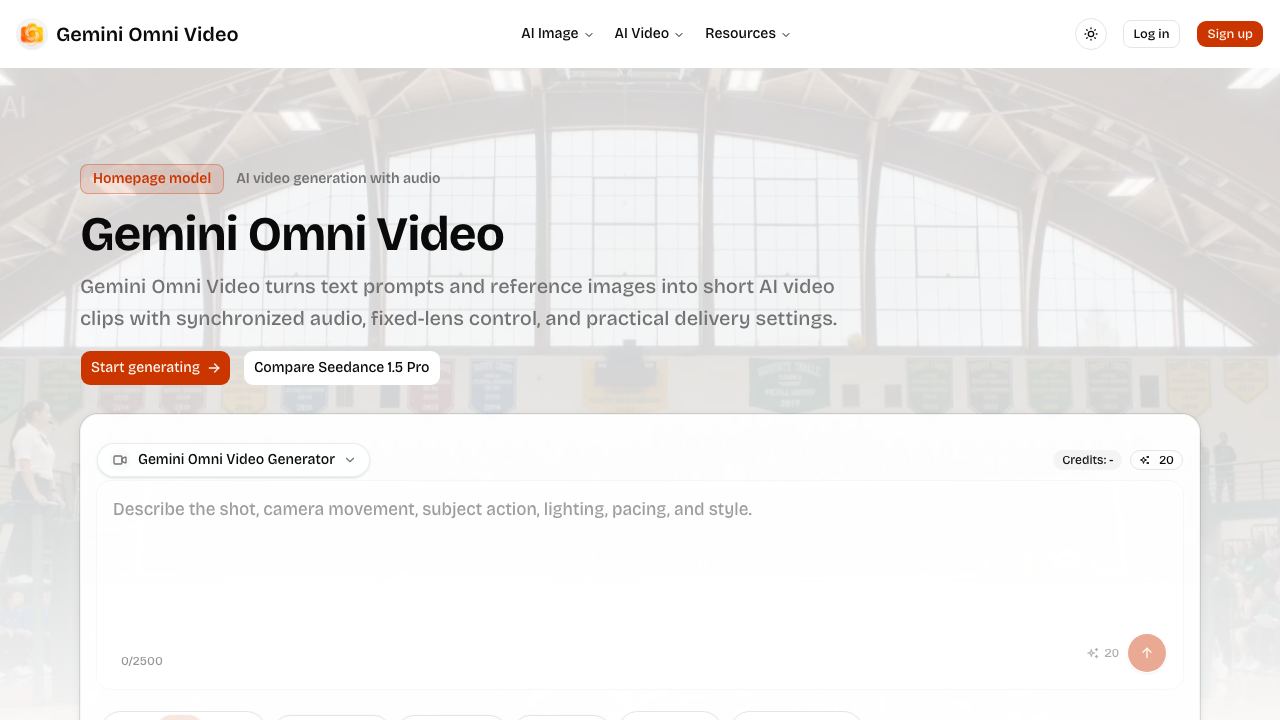Image resolution: width=1280 pixels, height=720 pixels.
Task: Click the Gemini Omni Video main heading
Action: [292, 234]
